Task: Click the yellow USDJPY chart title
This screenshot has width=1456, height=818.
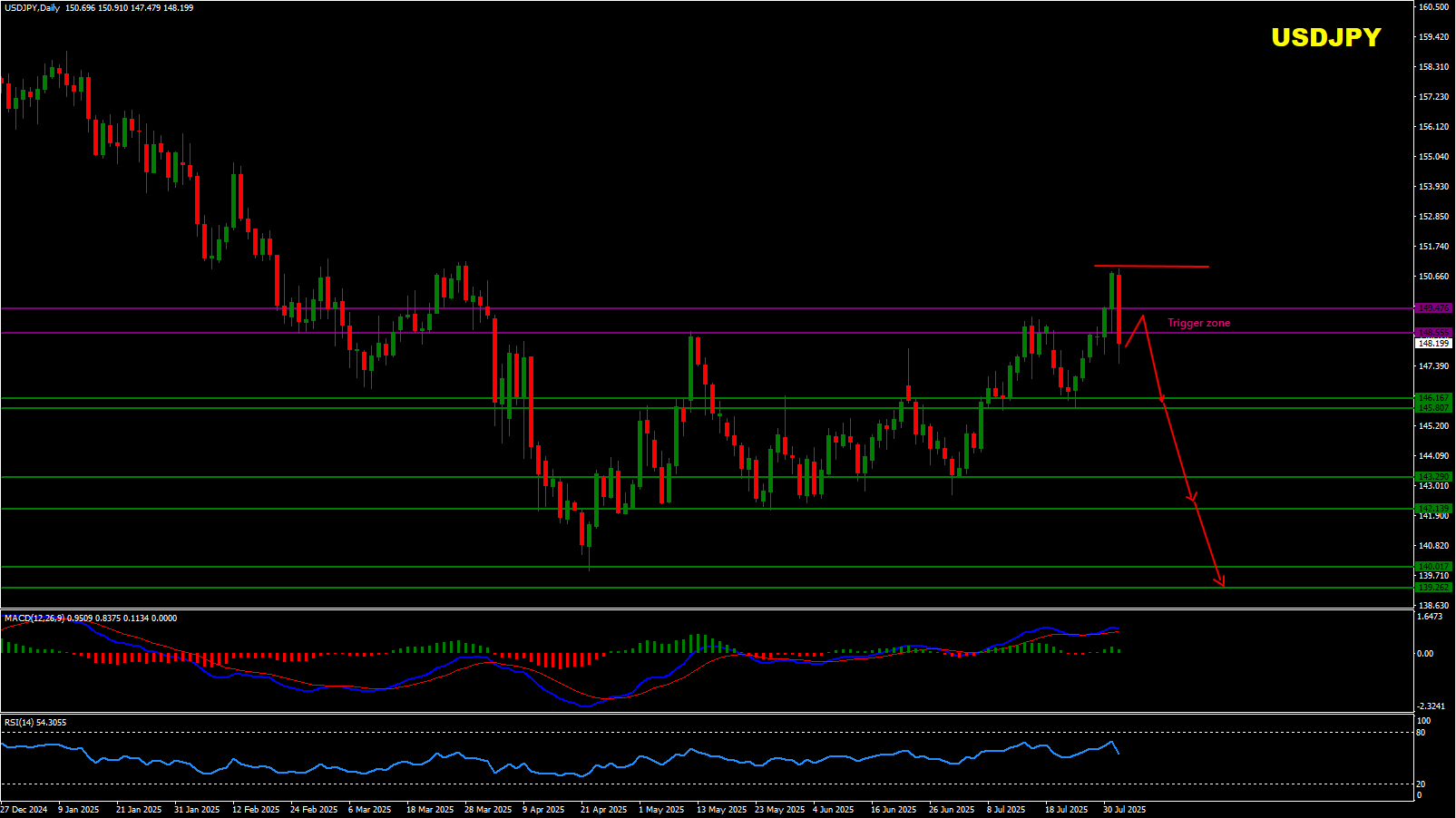Action: click(x=1325, y=37)
